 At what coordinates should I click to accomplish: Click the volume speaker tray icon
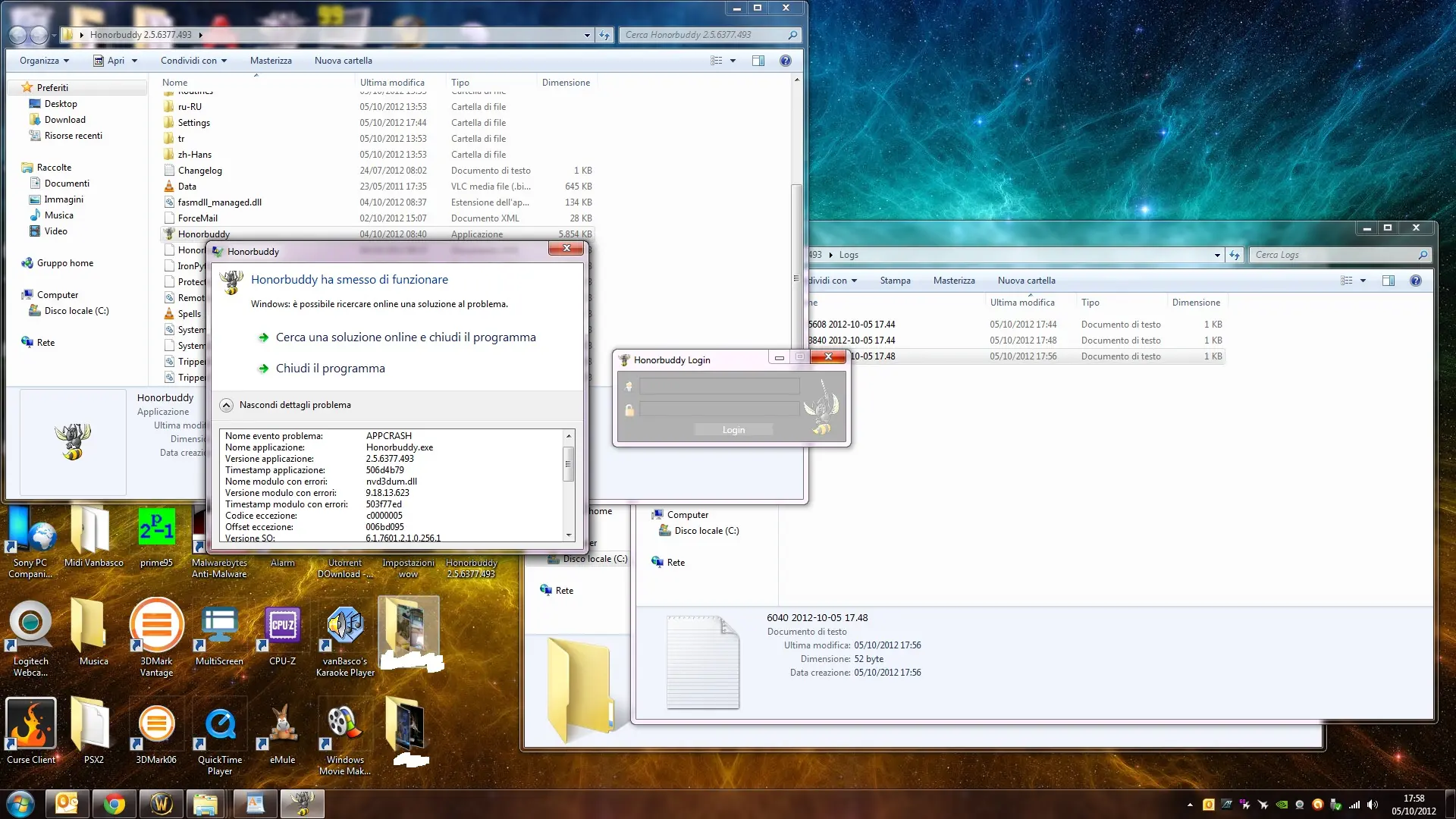coord(1373,805)
